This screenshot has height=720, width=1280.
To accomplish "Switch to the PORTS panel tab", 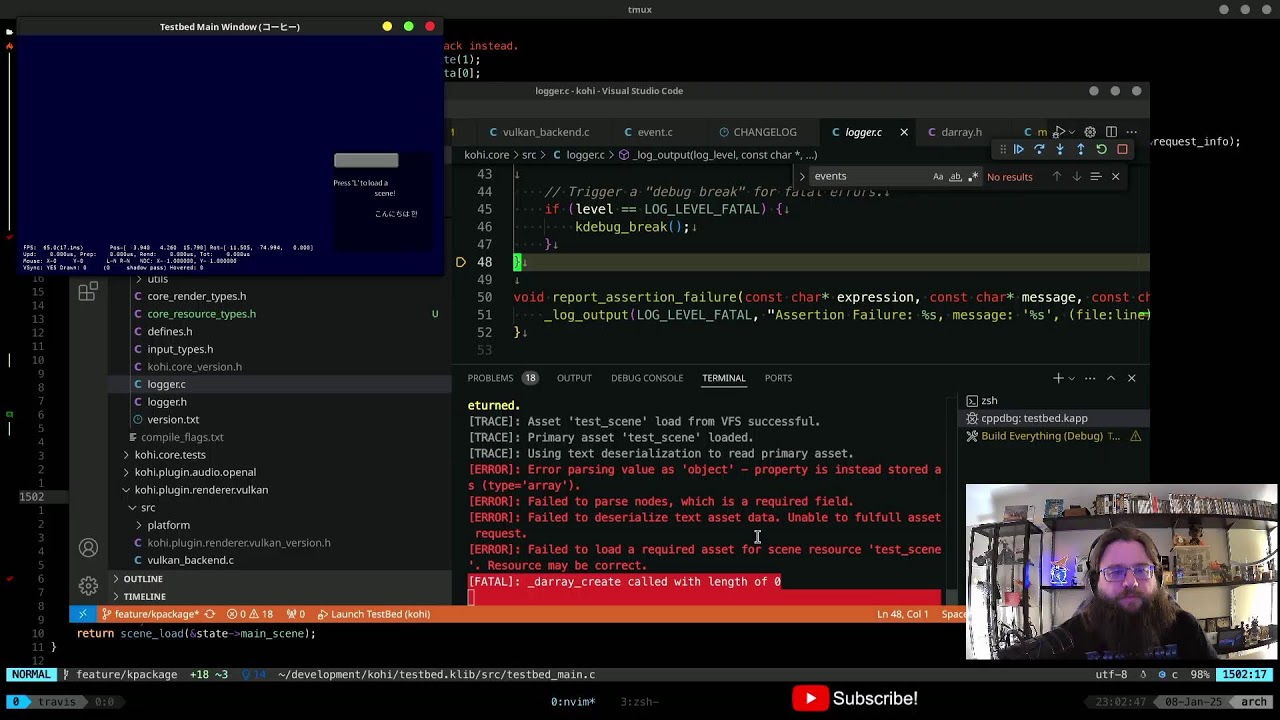I will [x=778, y=378].
